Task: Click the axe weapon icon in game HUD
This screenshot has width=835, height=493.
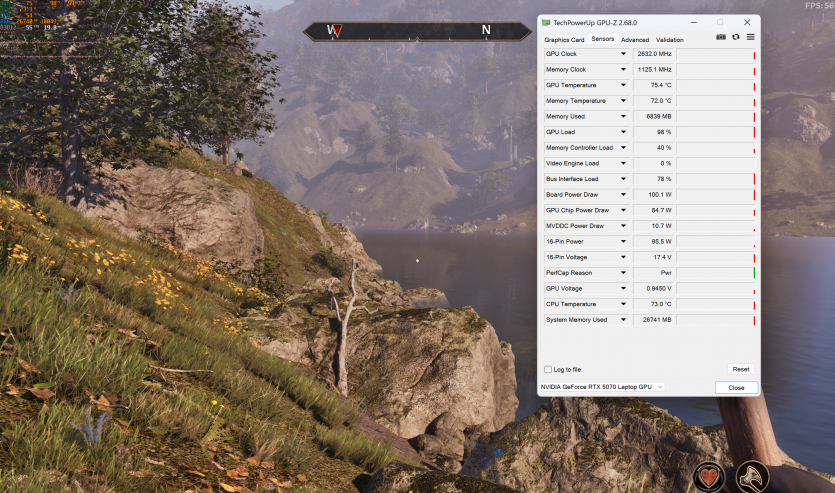Action: [753, 477]
